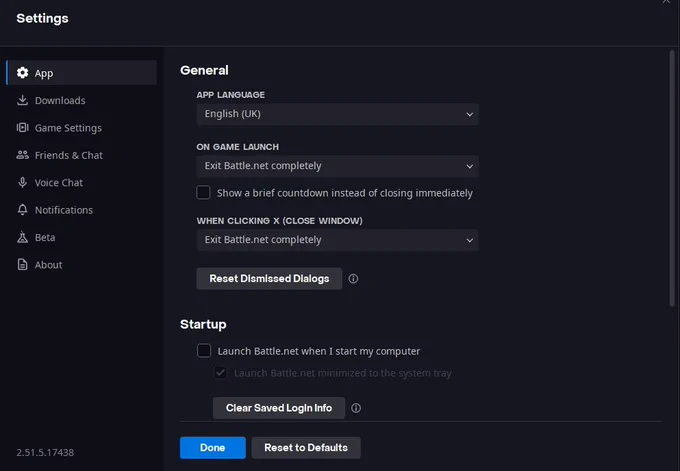Click Clear Saved Login Info button

coord(279,408)
